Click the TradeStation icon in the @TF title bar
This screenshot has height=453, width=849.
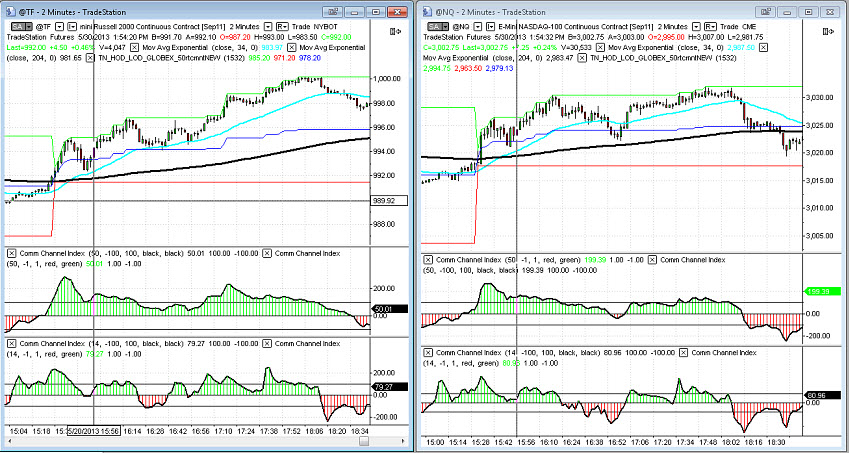click(x=10, y=12)
